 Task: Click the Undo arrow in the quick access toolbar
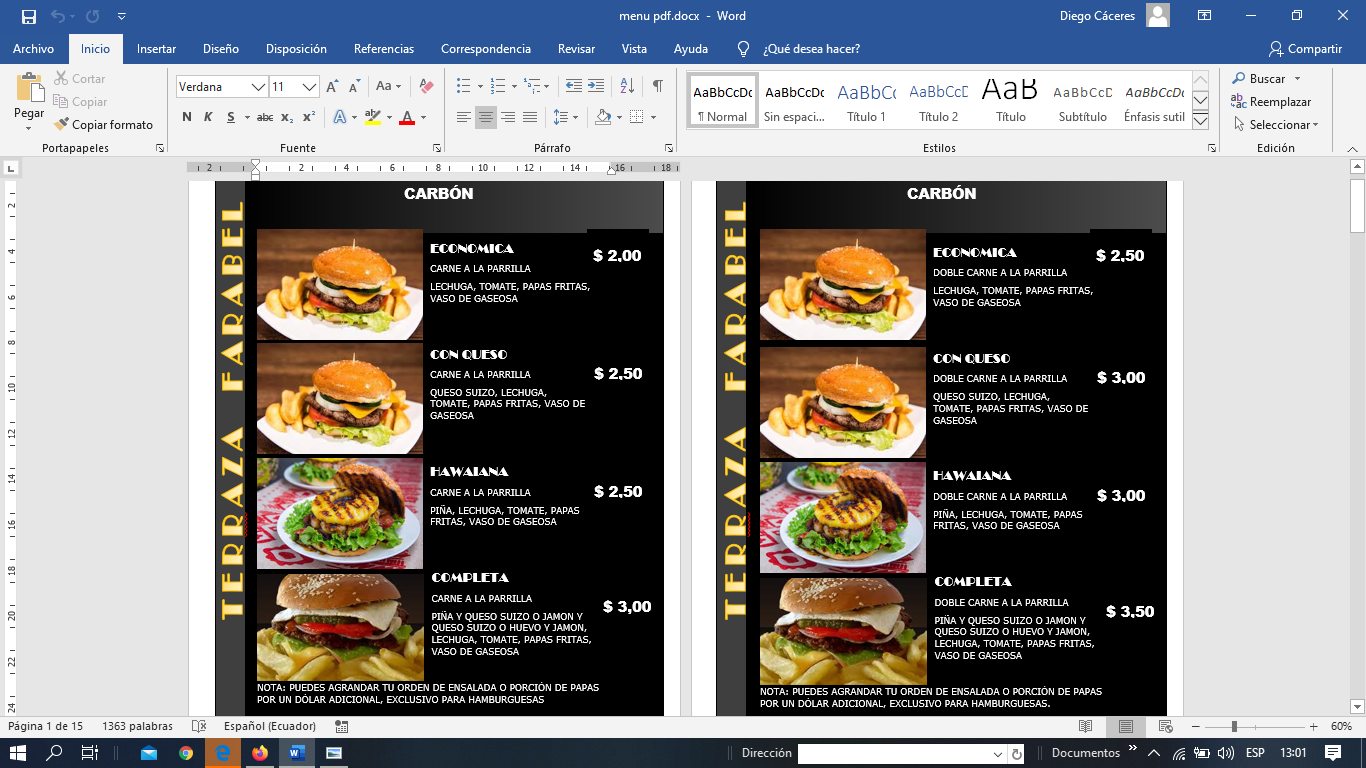[x=57, y=16]
